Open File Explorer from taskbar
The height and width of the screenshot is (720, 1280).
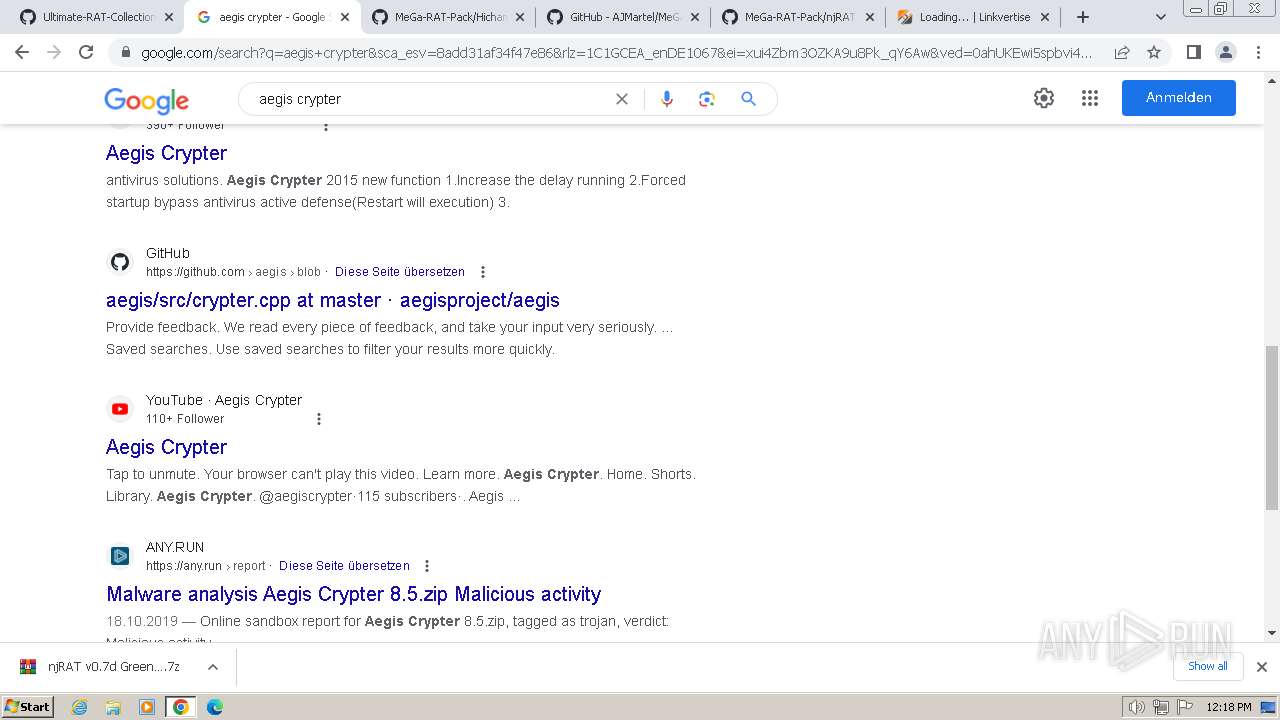(x=113, y=707)
